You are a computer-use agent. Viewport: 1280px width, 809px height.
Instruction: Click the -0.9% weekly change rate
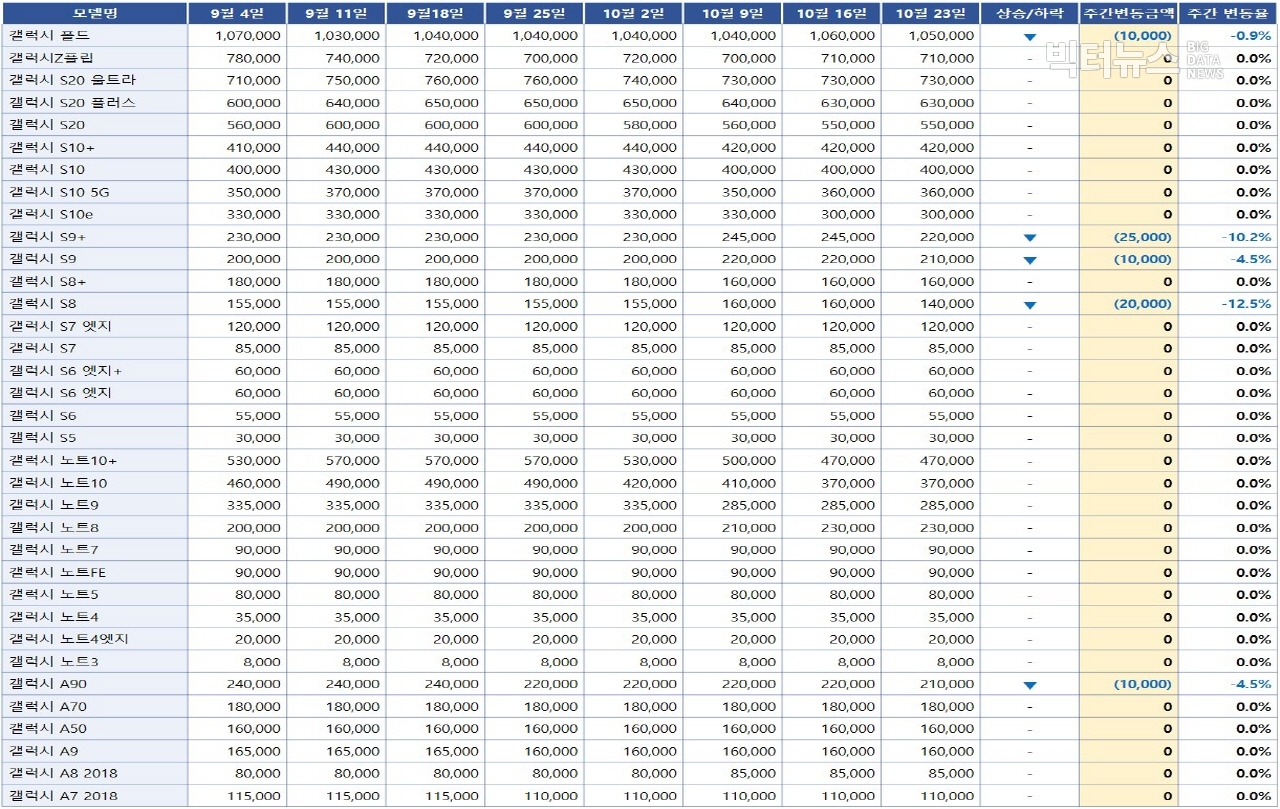[x=1251, y=36]
